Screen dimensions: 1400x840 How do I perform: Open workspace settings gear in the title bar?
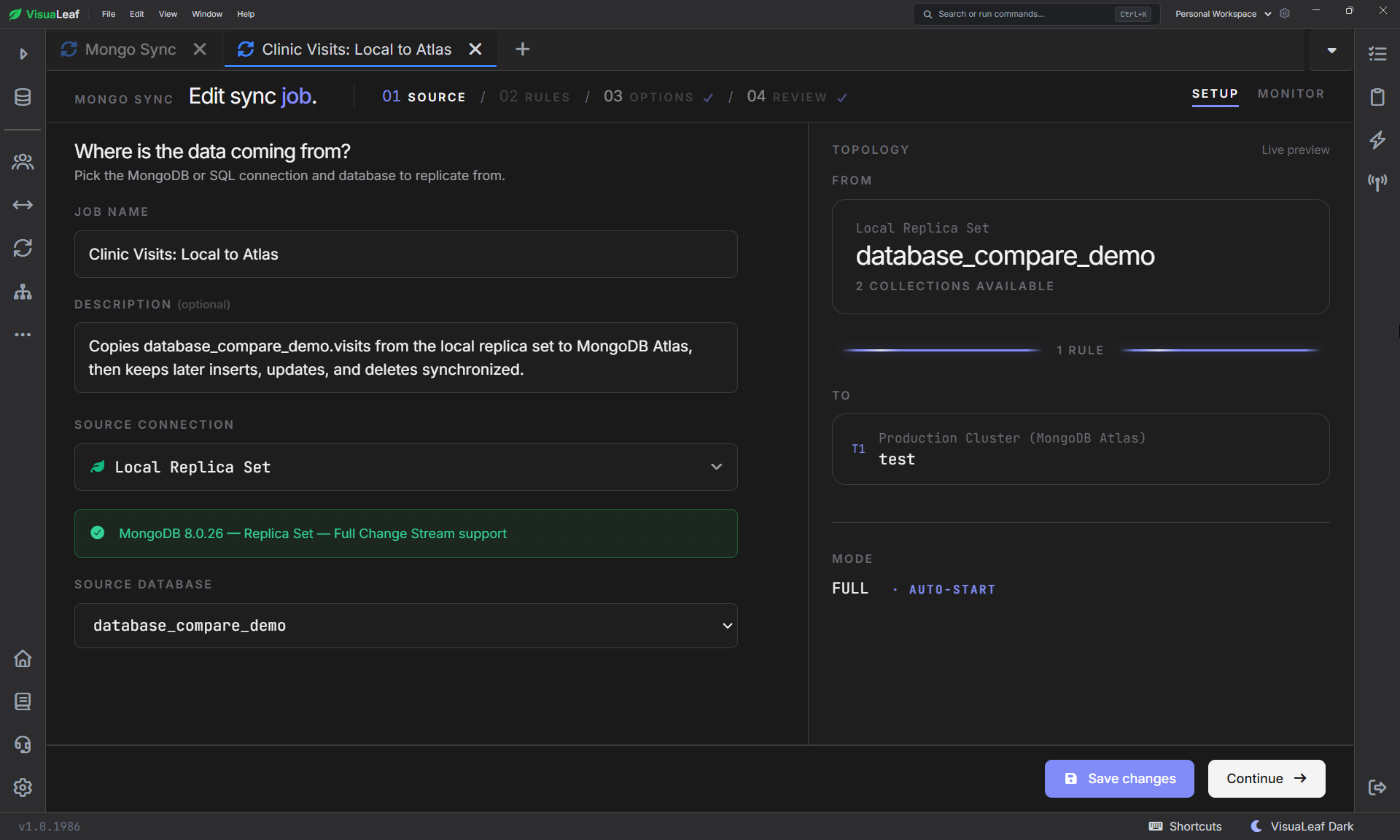coord(1285,14)
